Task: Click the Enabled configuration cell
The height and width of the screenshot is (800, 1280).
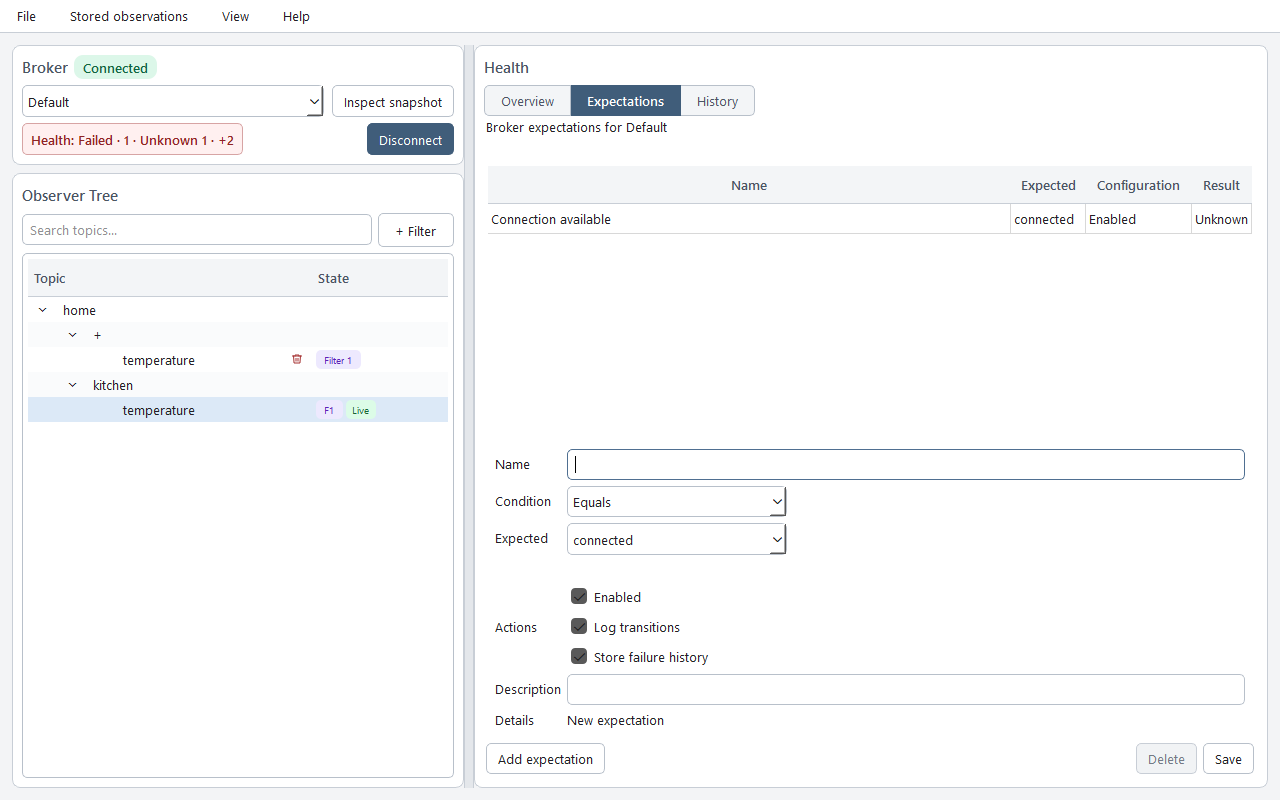Action: click(1138, 219)
